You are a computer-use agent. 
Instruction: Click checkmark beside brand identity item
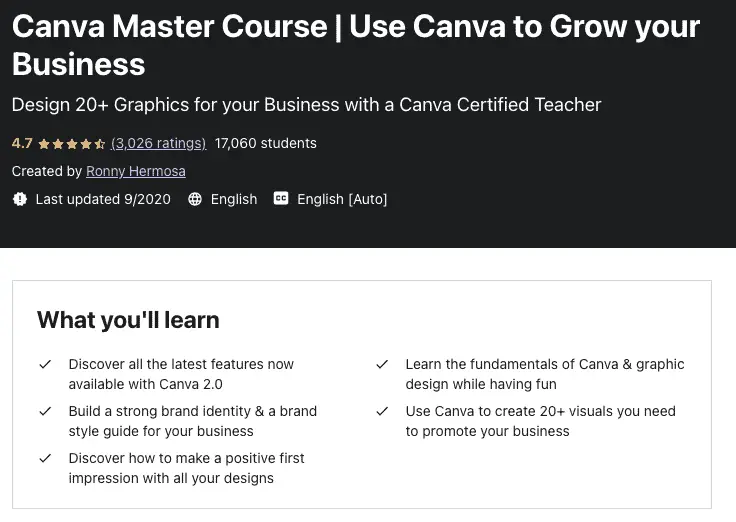tap(45, 411)
